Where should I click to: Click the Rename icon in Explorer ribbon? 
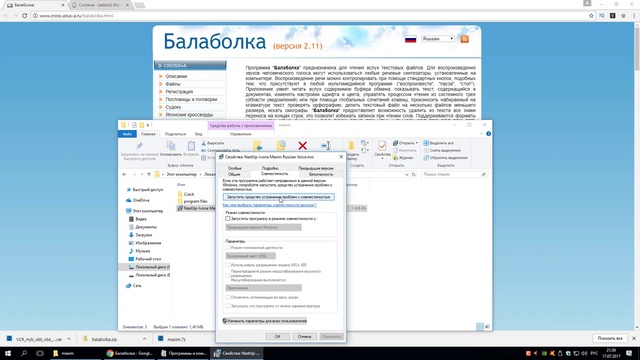(326, 146)
